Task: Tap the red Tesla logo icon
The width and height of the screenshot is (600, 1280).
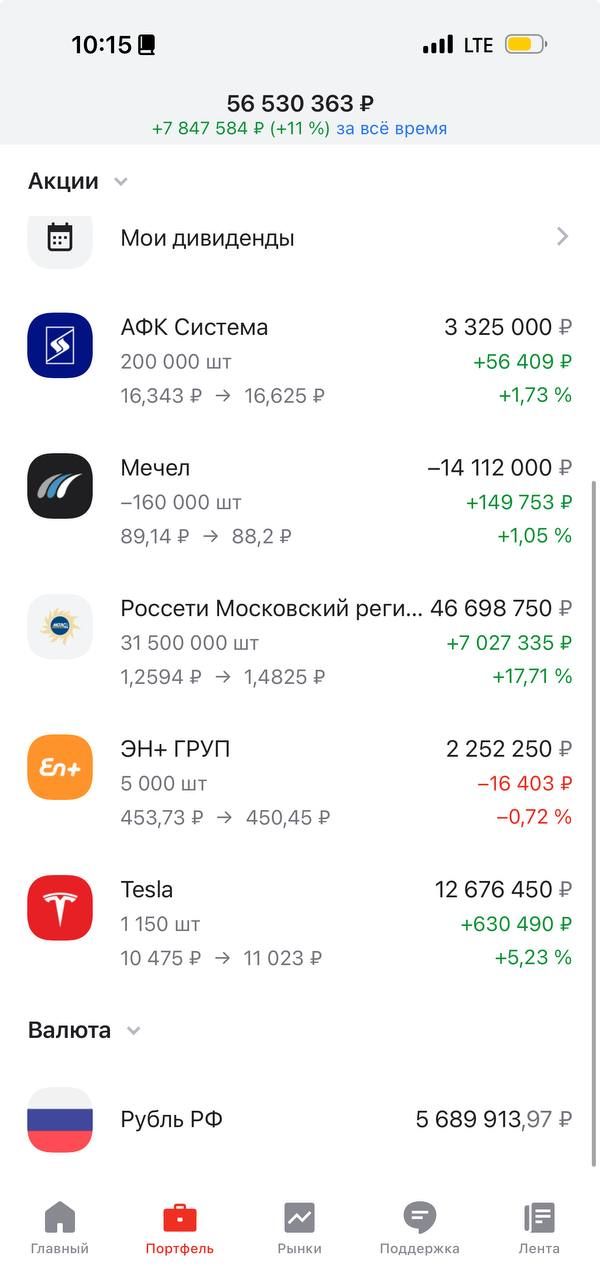Action: coord(60,908)
